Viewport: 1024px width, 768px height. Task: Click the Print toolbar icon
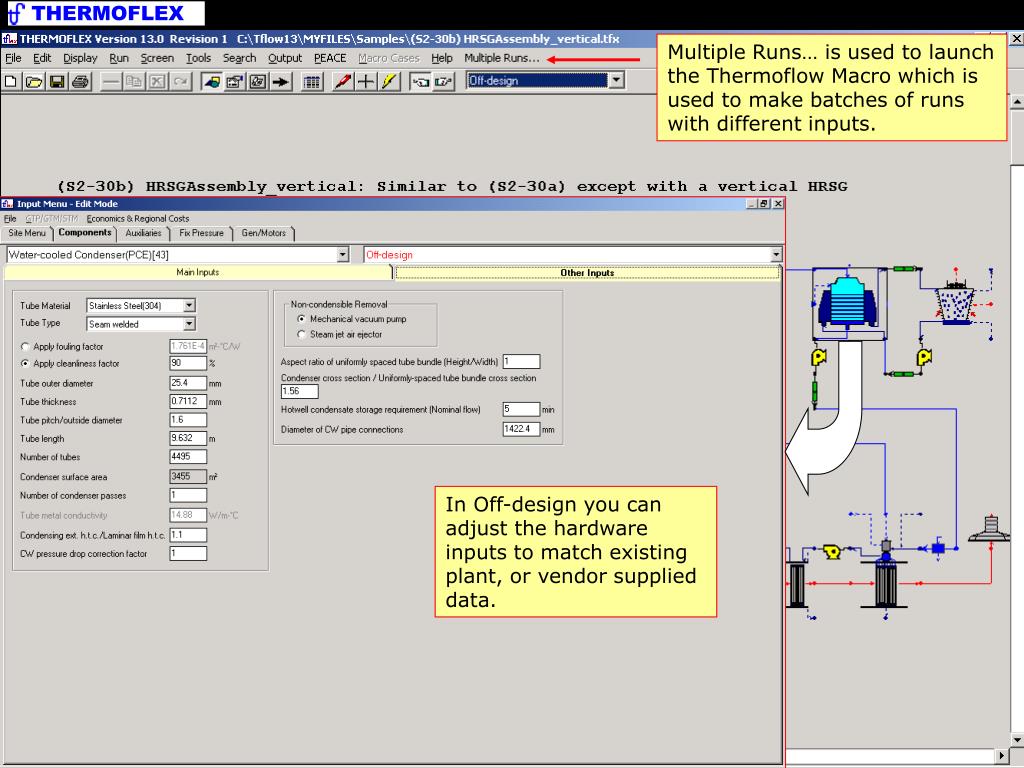click(x=80, y=81)
